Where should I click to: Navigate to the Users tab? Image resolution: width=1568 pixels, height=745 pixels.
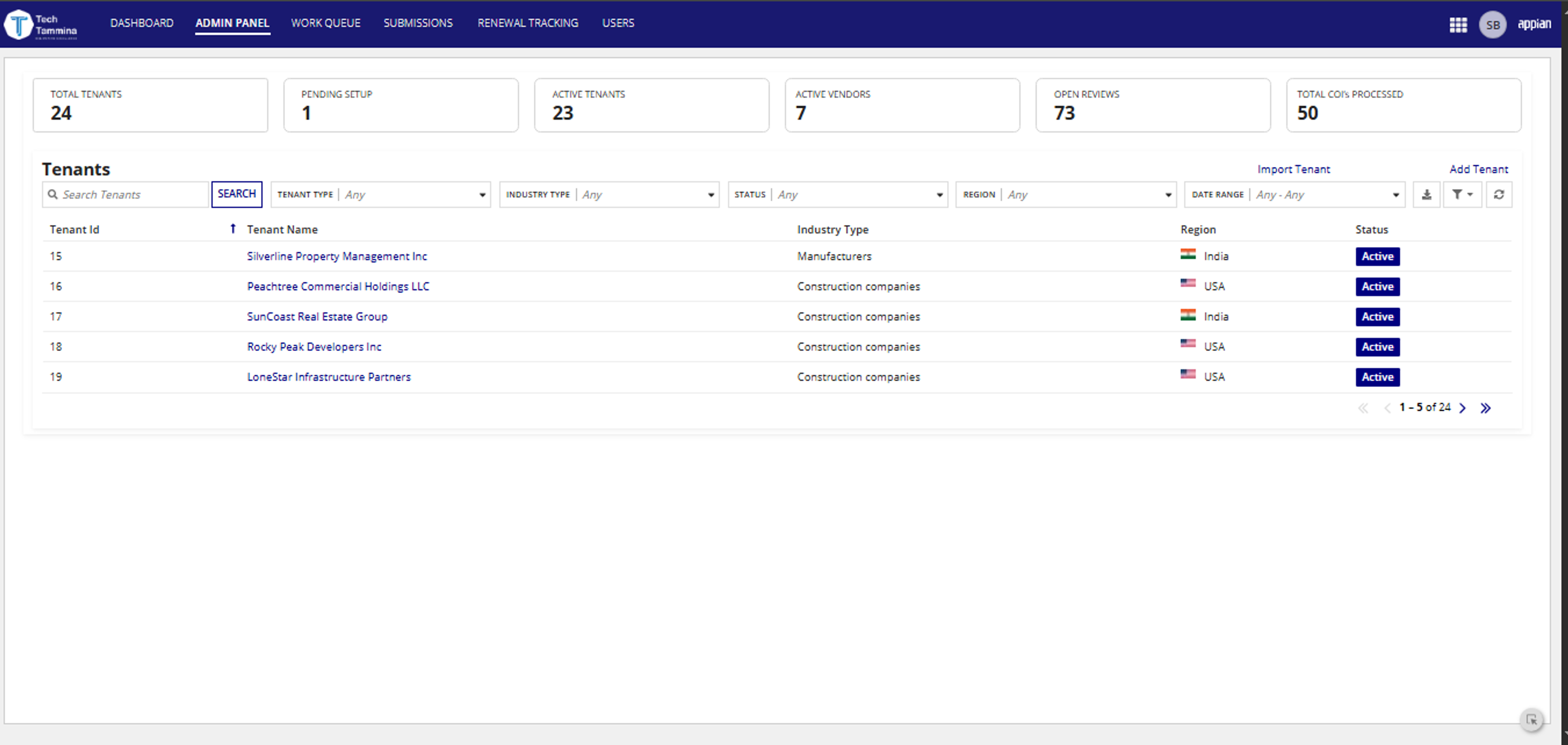618,23
